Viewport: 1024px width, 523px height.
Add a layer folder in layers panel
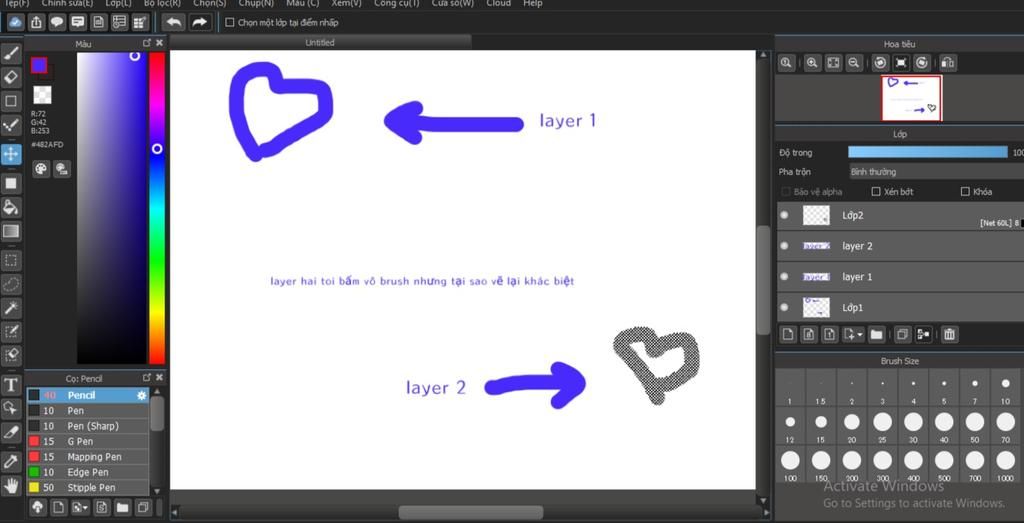[x=876, y=334]
